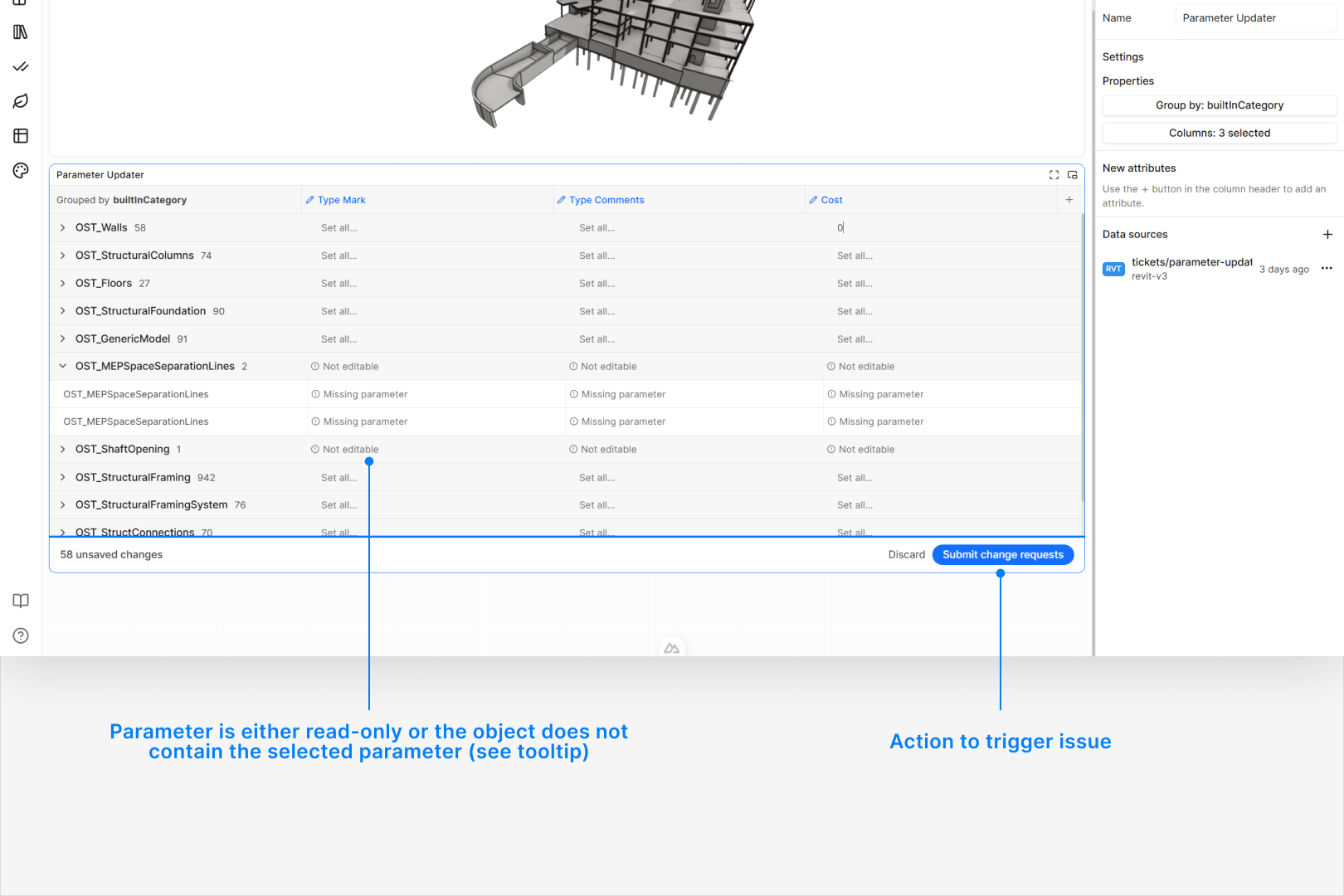Open the library books icon in sidebar
The image size is (1344, 896).
(x=21, y=32)
